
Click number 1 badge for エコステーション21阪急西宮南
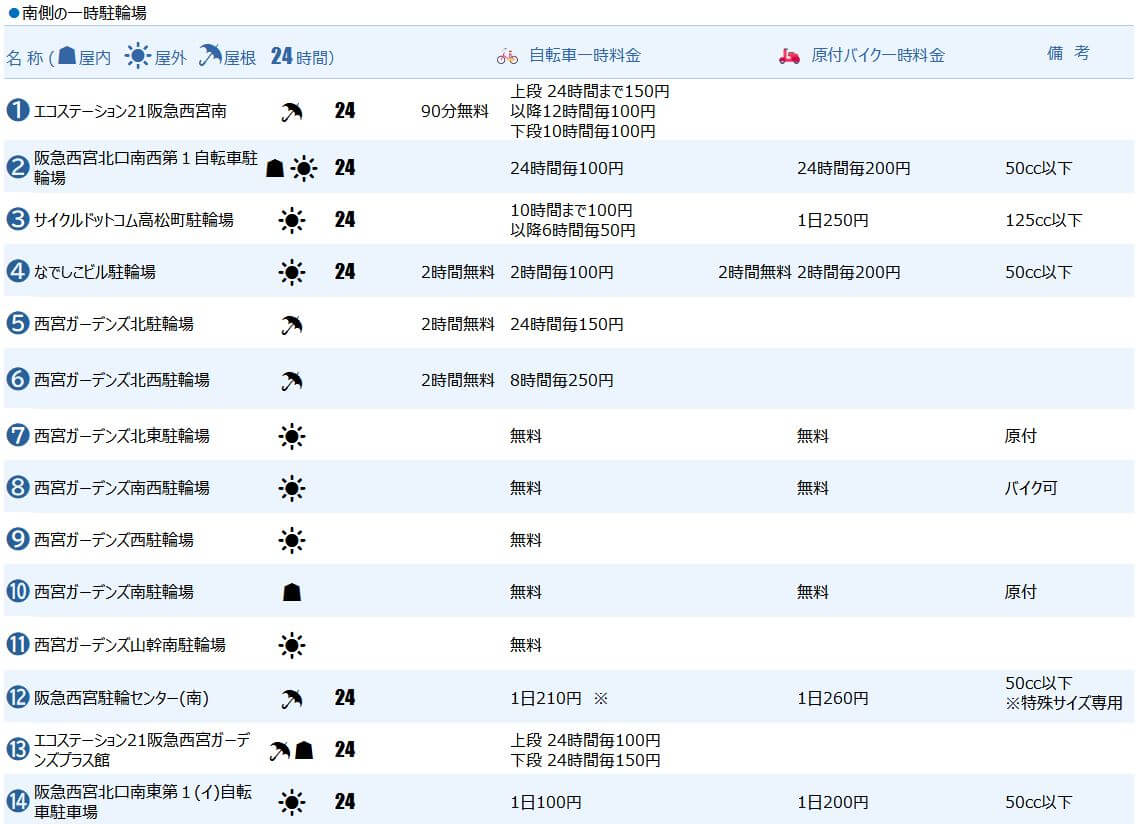[17, 110]
